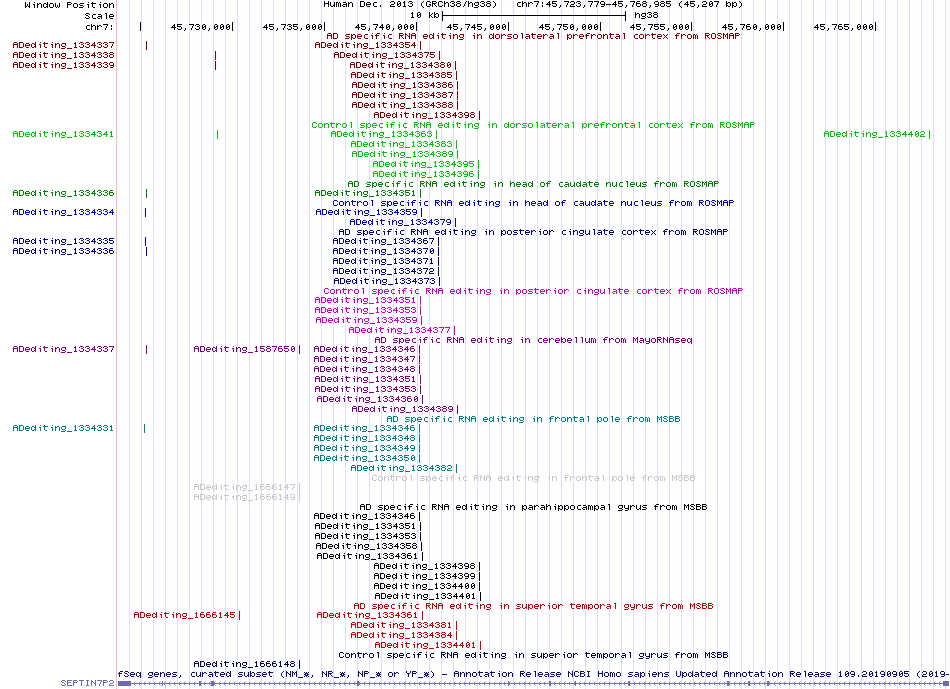This screenshot has width=950, height=689.
Task: Select the ADediting_1334396 feature
Action: pos(424,174)
